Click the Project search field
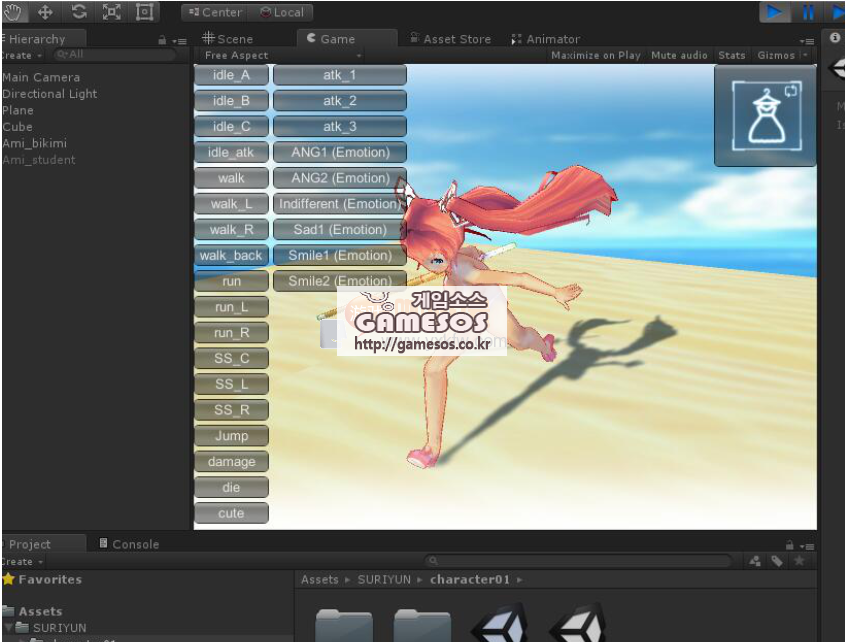 (578, 561)
